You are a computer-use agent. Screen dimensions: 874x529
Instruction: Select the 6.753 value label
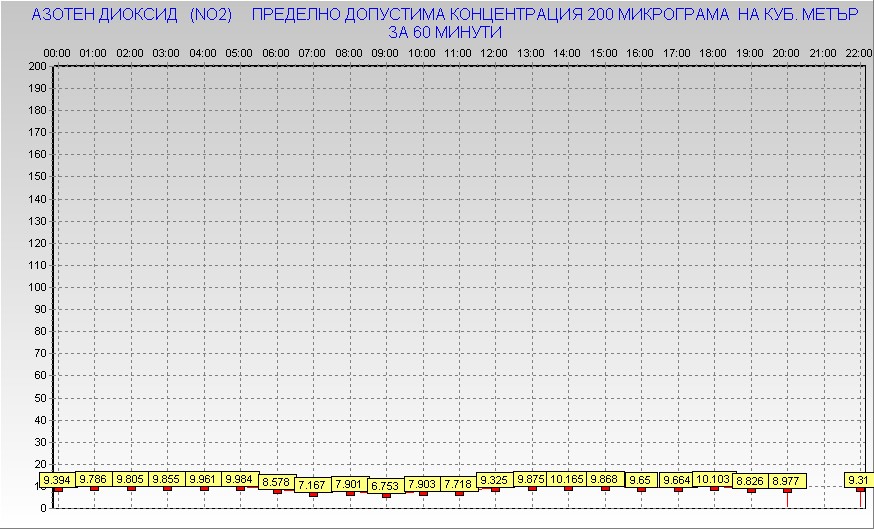click(x=386, y=486)
